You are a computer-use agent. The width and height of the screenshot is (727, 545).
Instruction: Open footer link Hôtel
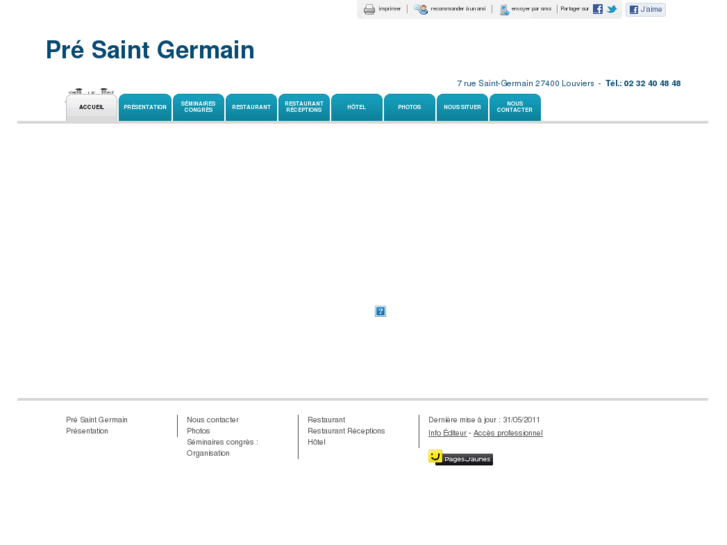[x=316, y=442]
